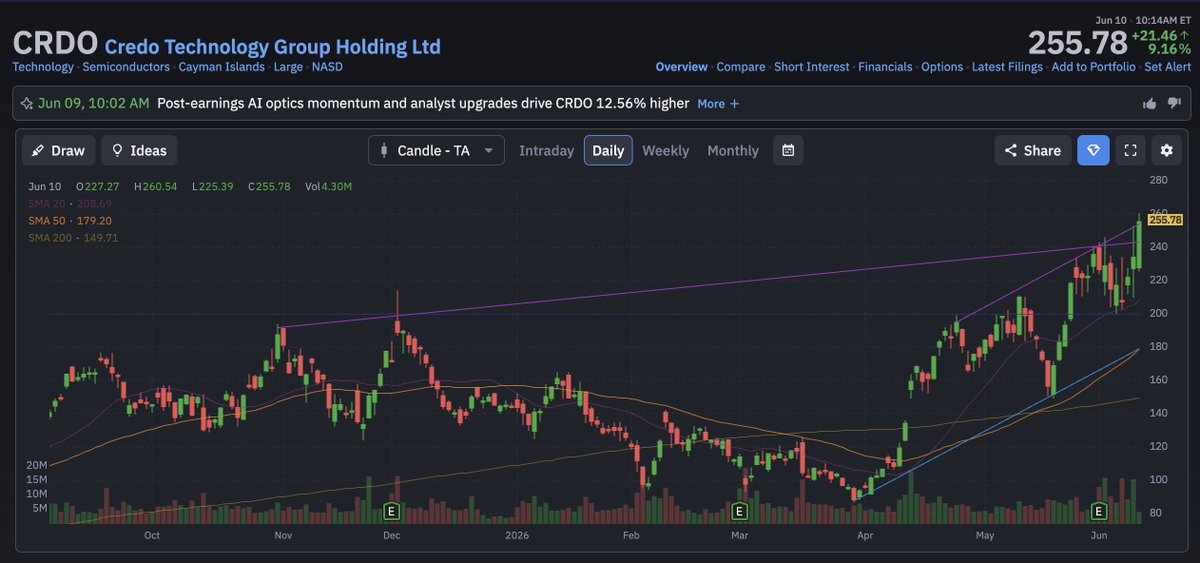Click the blue diamond premium icon

coord(1093,150)
